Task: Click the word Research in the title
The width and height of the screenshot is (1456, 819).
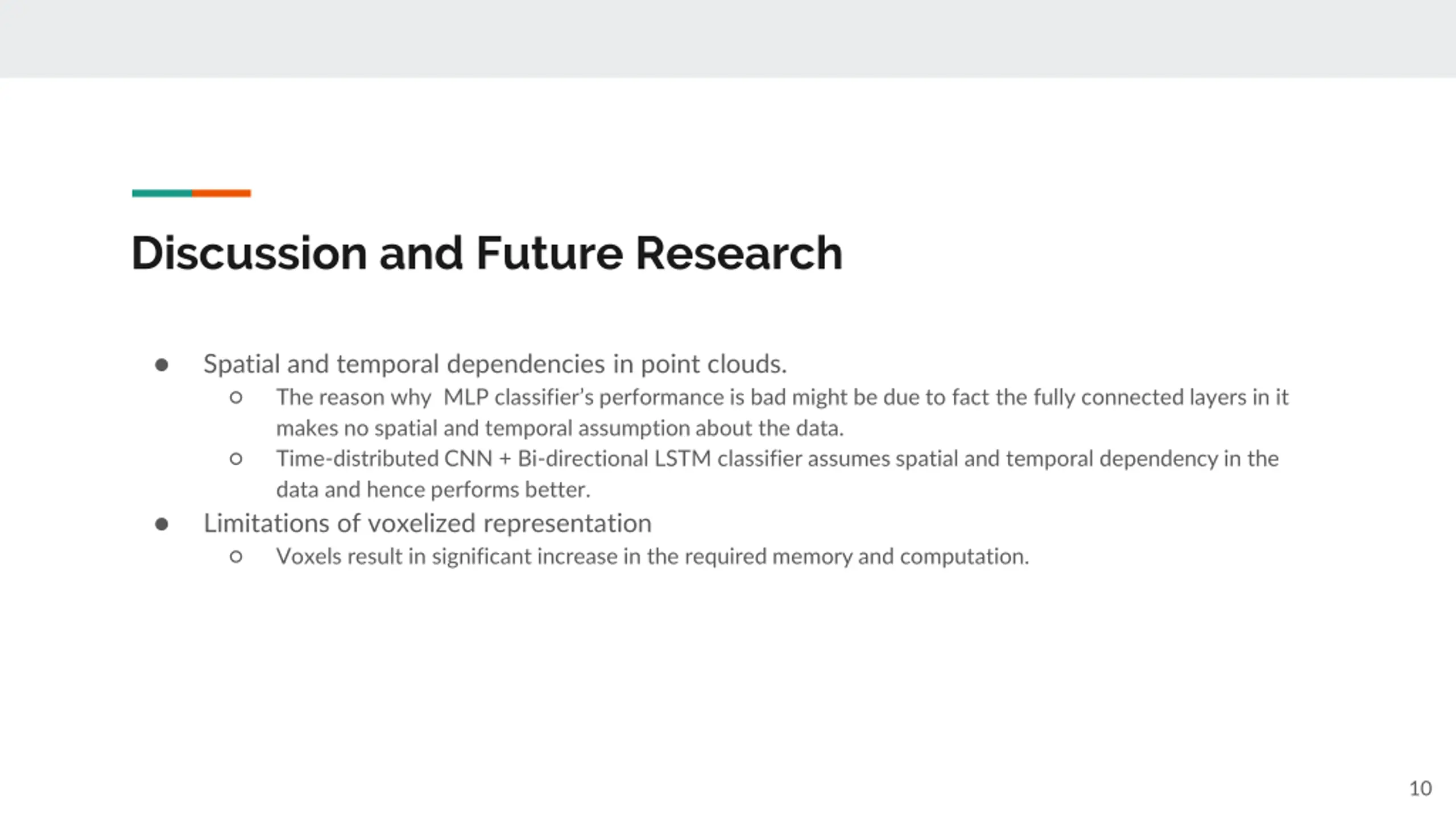Action: pos(739,253)
